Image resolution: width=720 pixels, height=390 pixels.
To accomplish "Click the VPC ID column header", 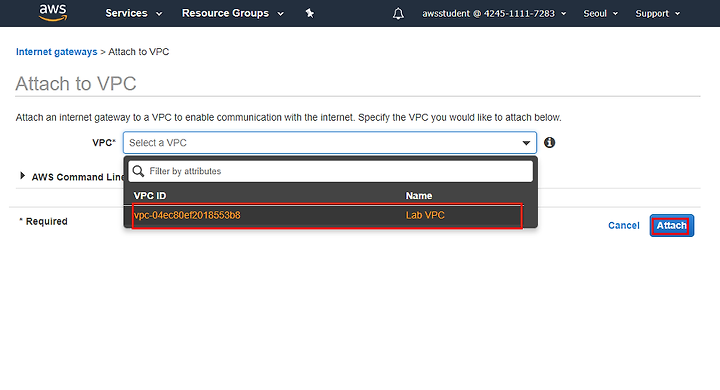I will coord(150,196).
